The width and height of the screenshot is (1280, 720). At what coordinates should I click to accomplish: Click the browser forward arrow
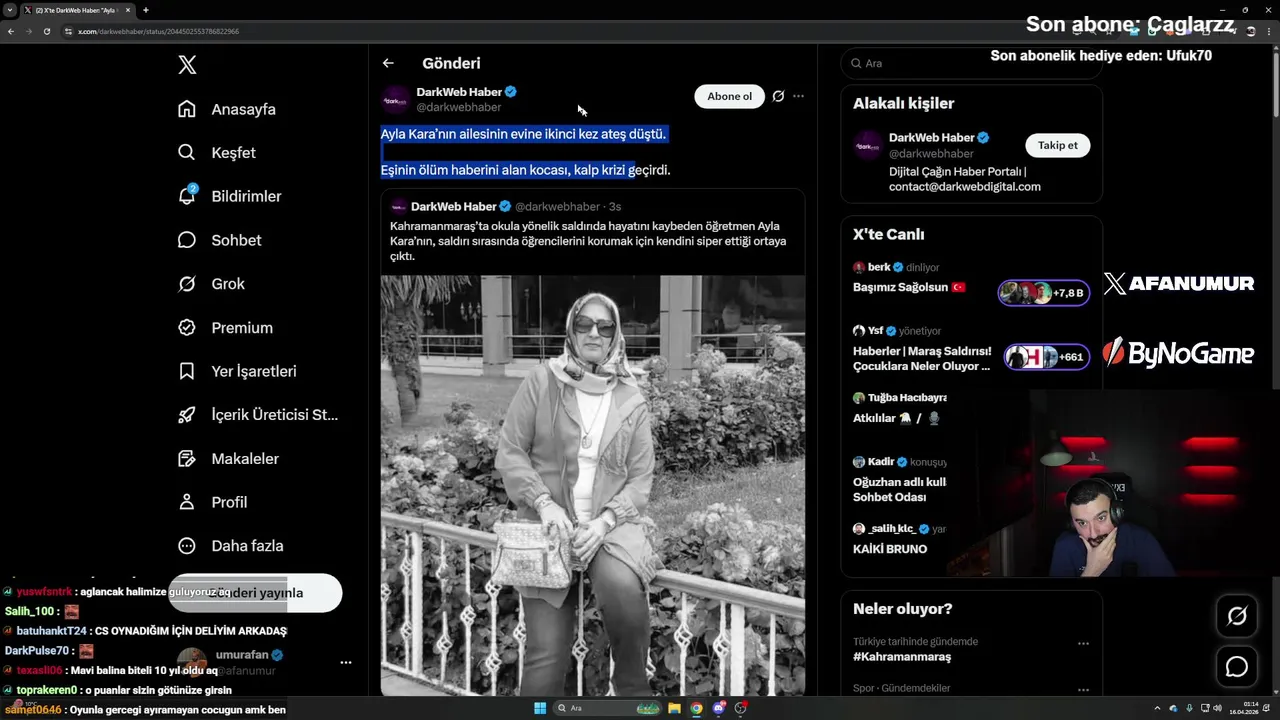[29, 31]
